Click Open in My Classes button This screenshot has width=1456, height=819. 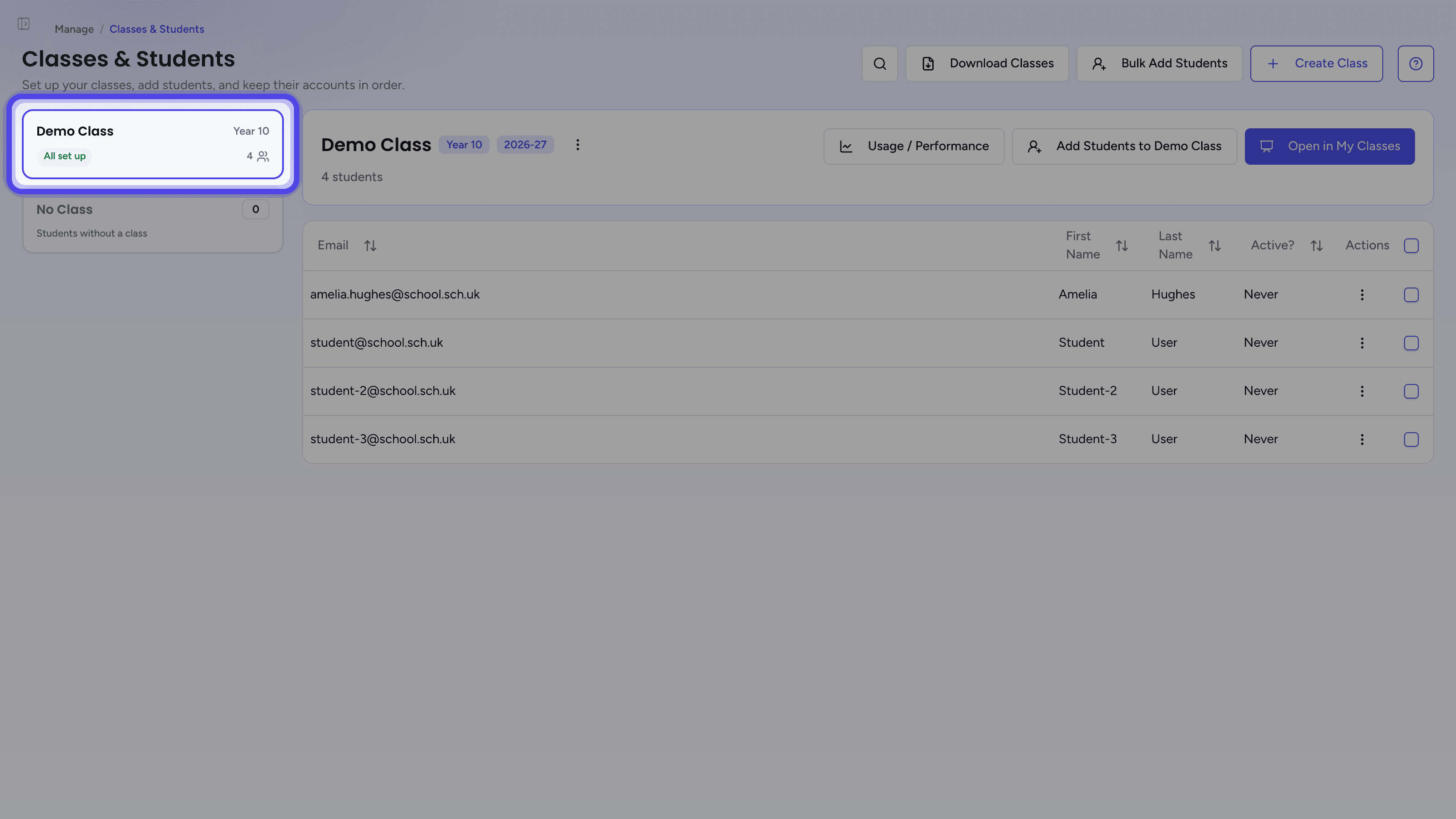1330,147
